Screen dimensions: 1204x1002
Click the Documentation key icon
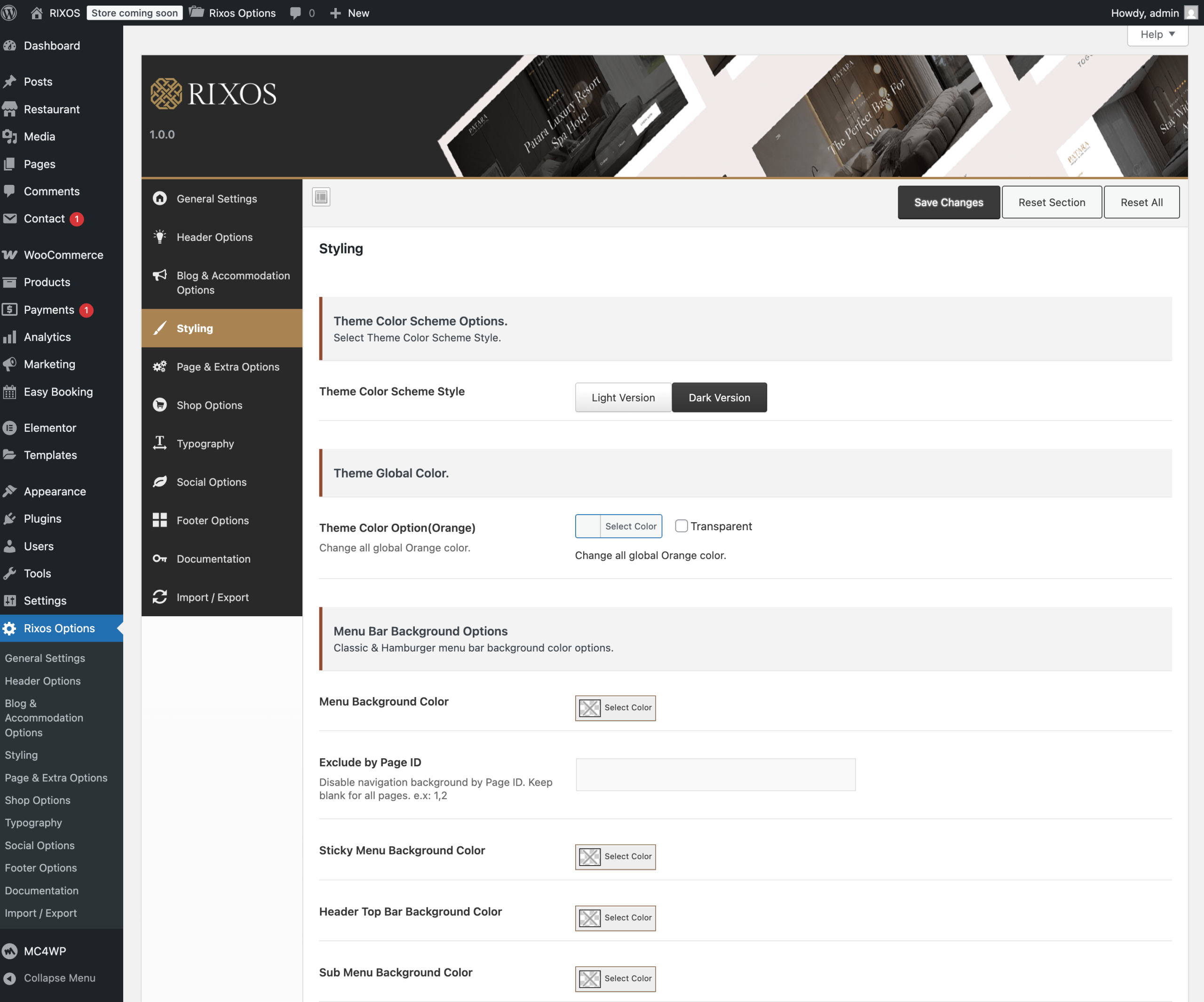(x=160, y=559)
